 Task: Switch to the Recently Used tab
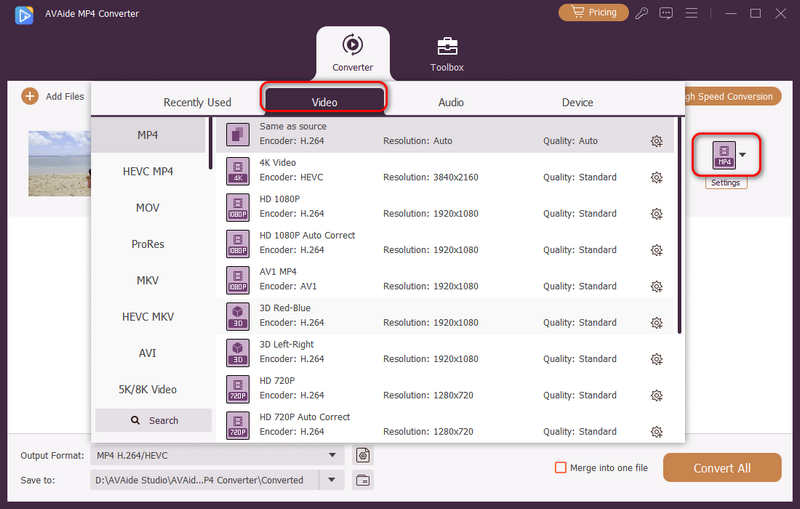[x=197, y=102]
